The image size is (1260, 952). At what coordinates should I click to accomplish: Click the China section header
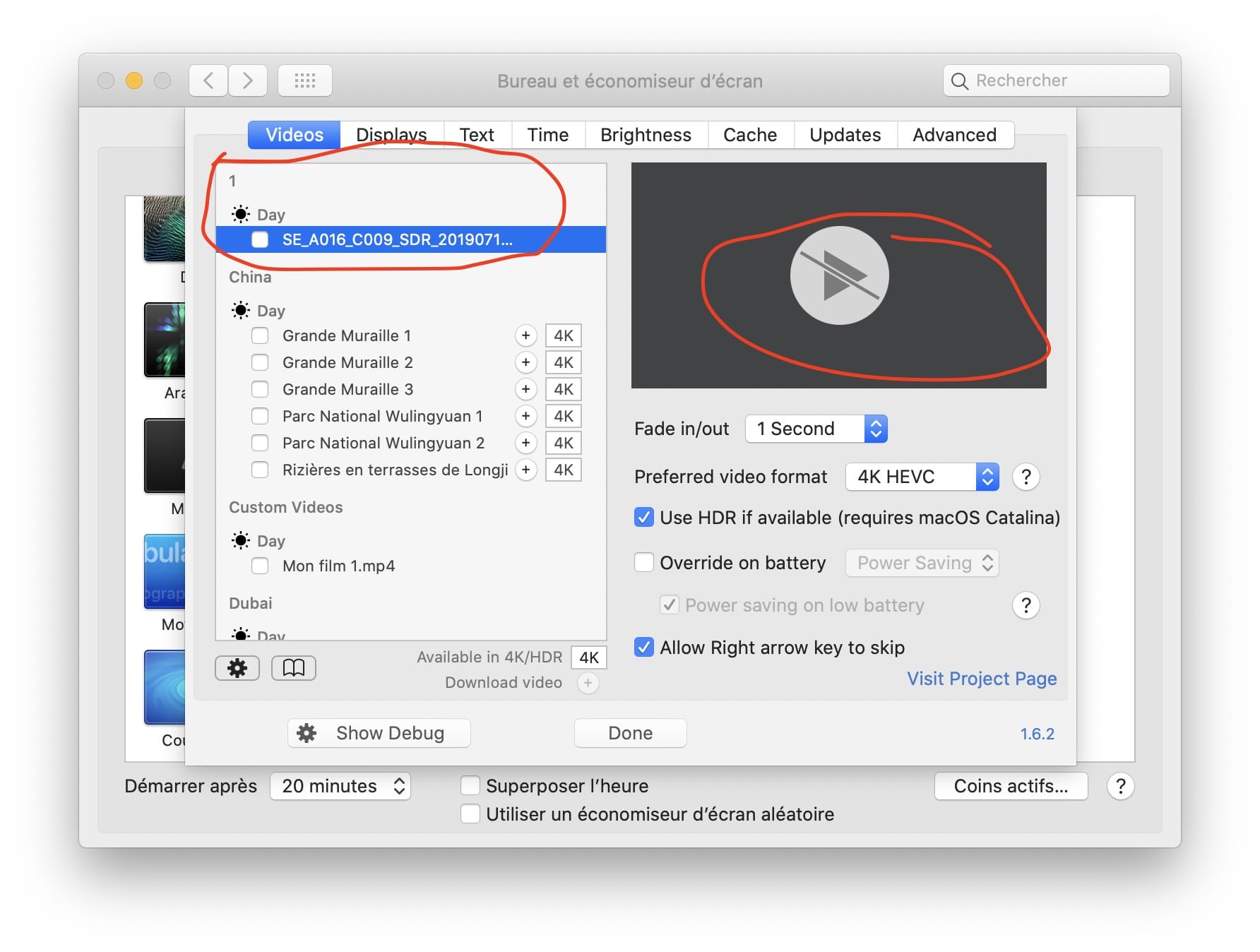[250, 277]
